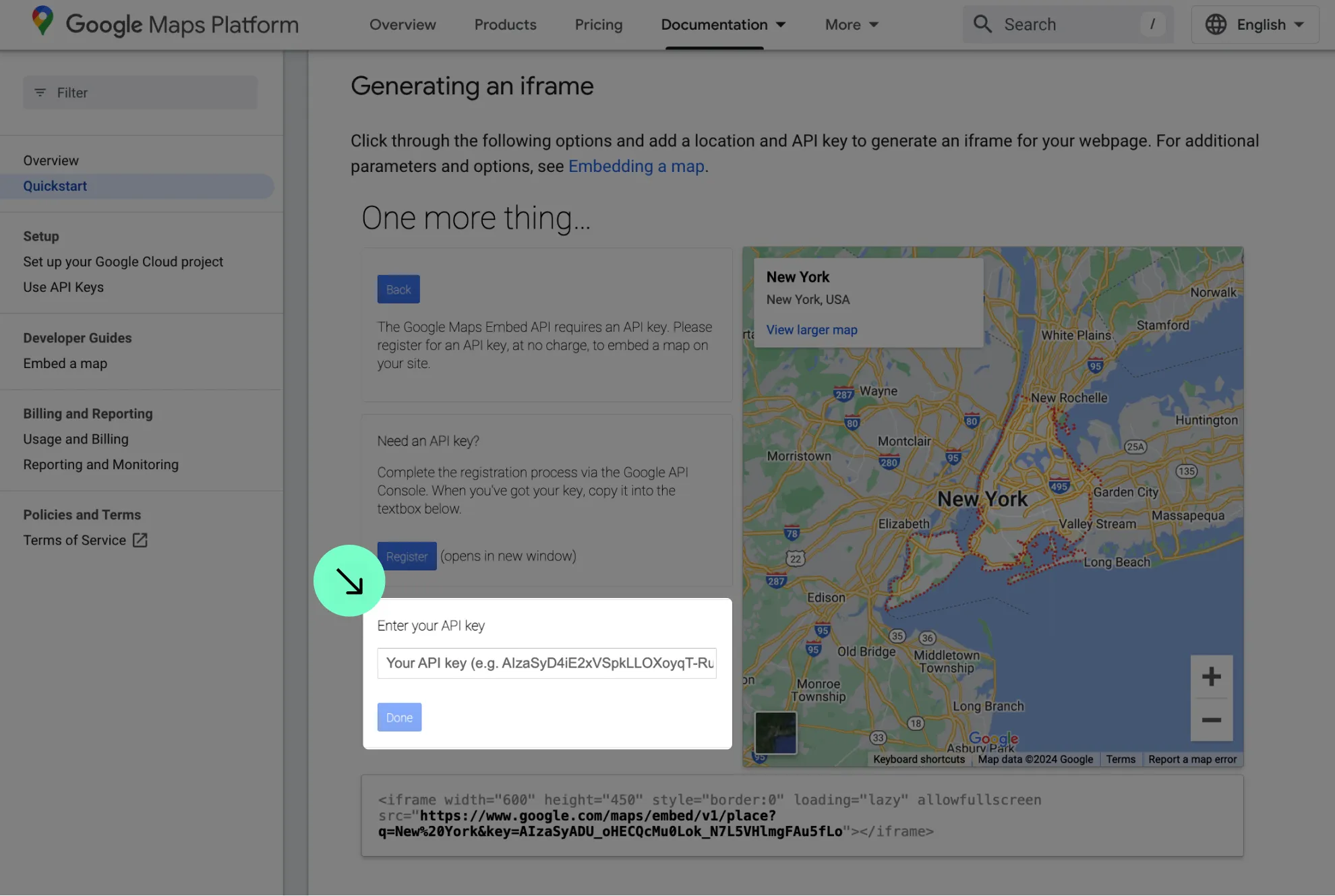1335x896 pixels.
Task: Focus the top Search box
Action: click(1068, 24)
